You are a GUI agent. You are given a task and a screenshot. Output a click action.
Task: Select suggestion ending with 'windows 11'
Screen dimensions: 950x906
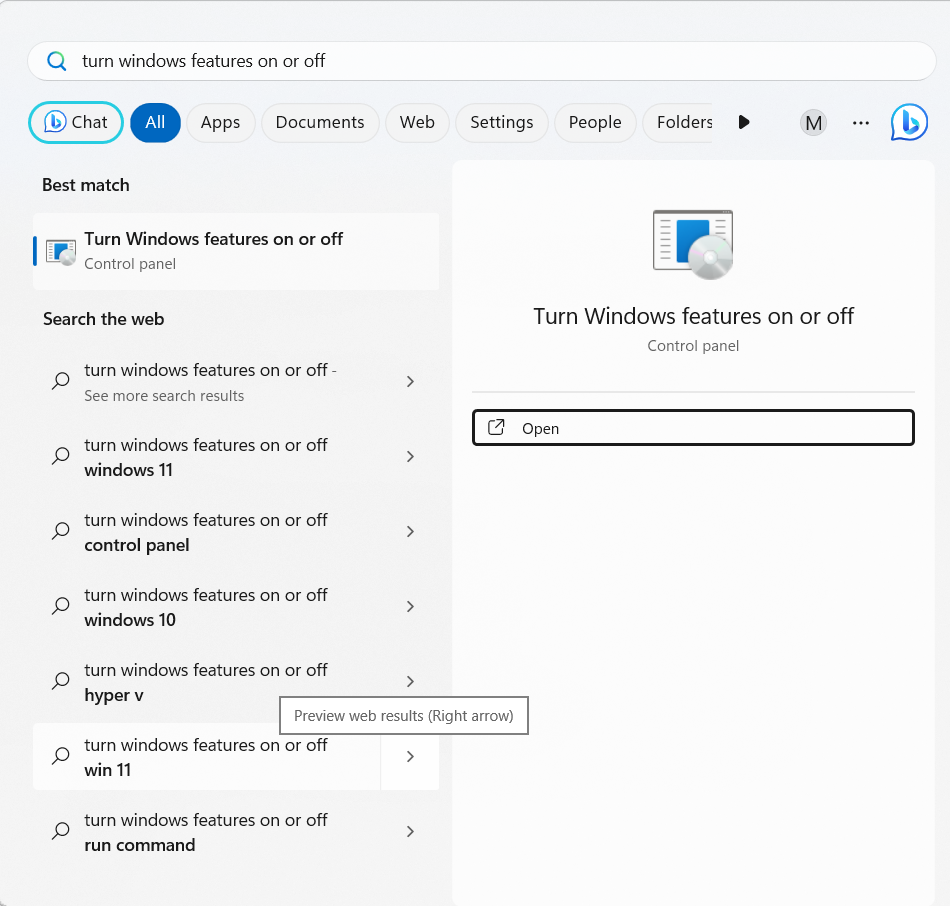coord(207,457)
